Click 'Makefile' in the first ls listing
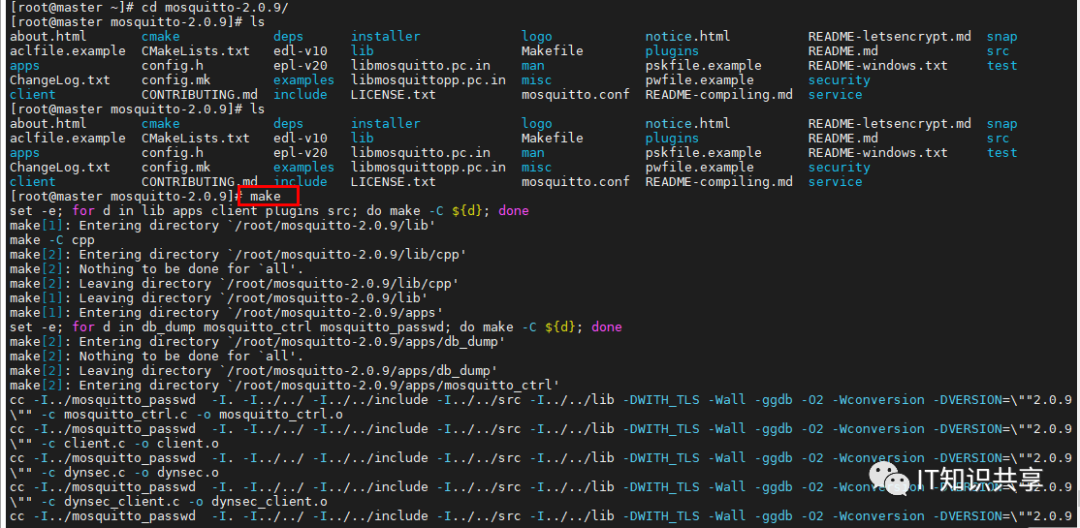 tap(552, 51)
